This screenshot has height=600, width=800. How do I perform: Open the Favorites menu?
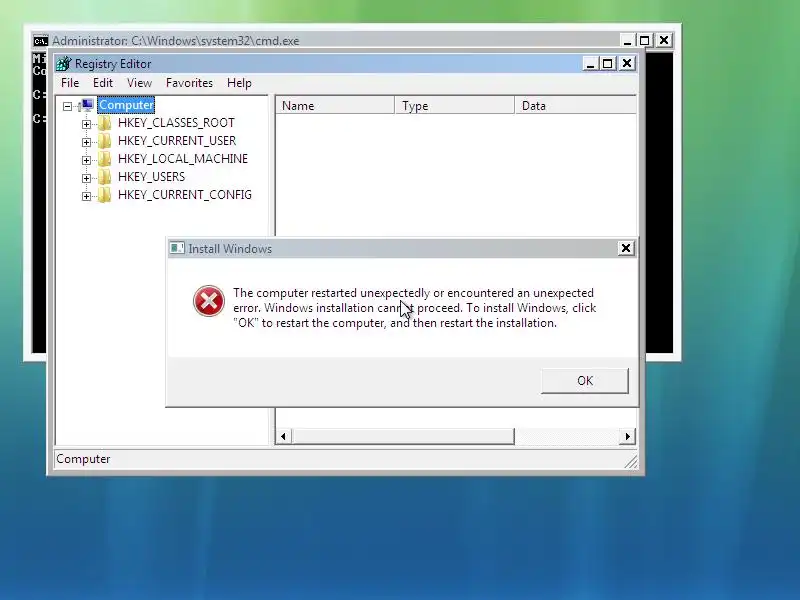189,83
